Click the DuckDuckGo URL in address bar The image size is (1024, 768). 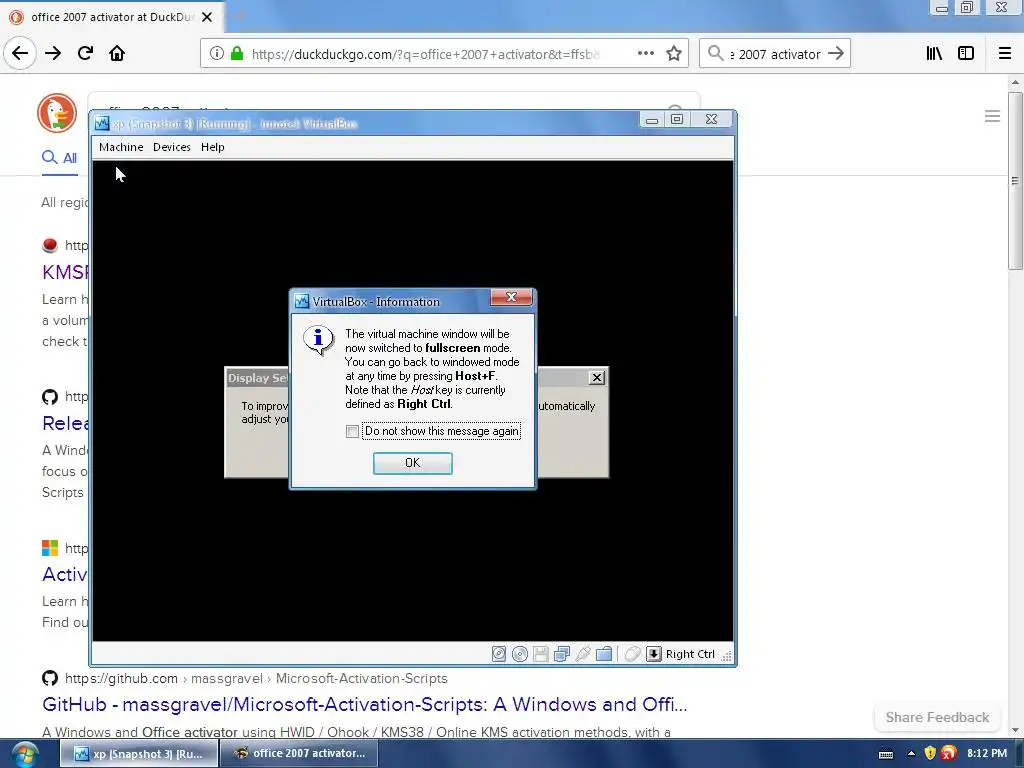(426, 54)
